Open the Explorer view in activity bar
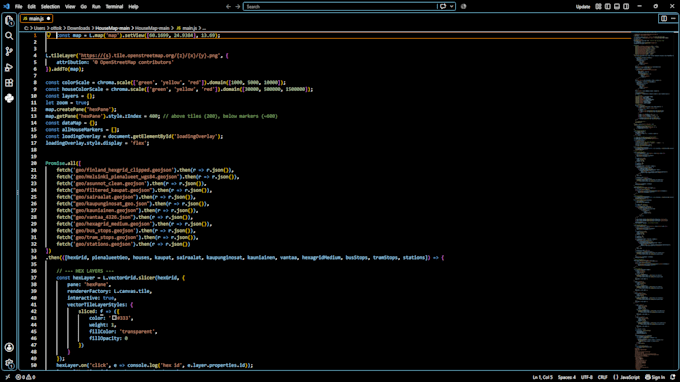680x382 pixels. (x=9, y=20)
